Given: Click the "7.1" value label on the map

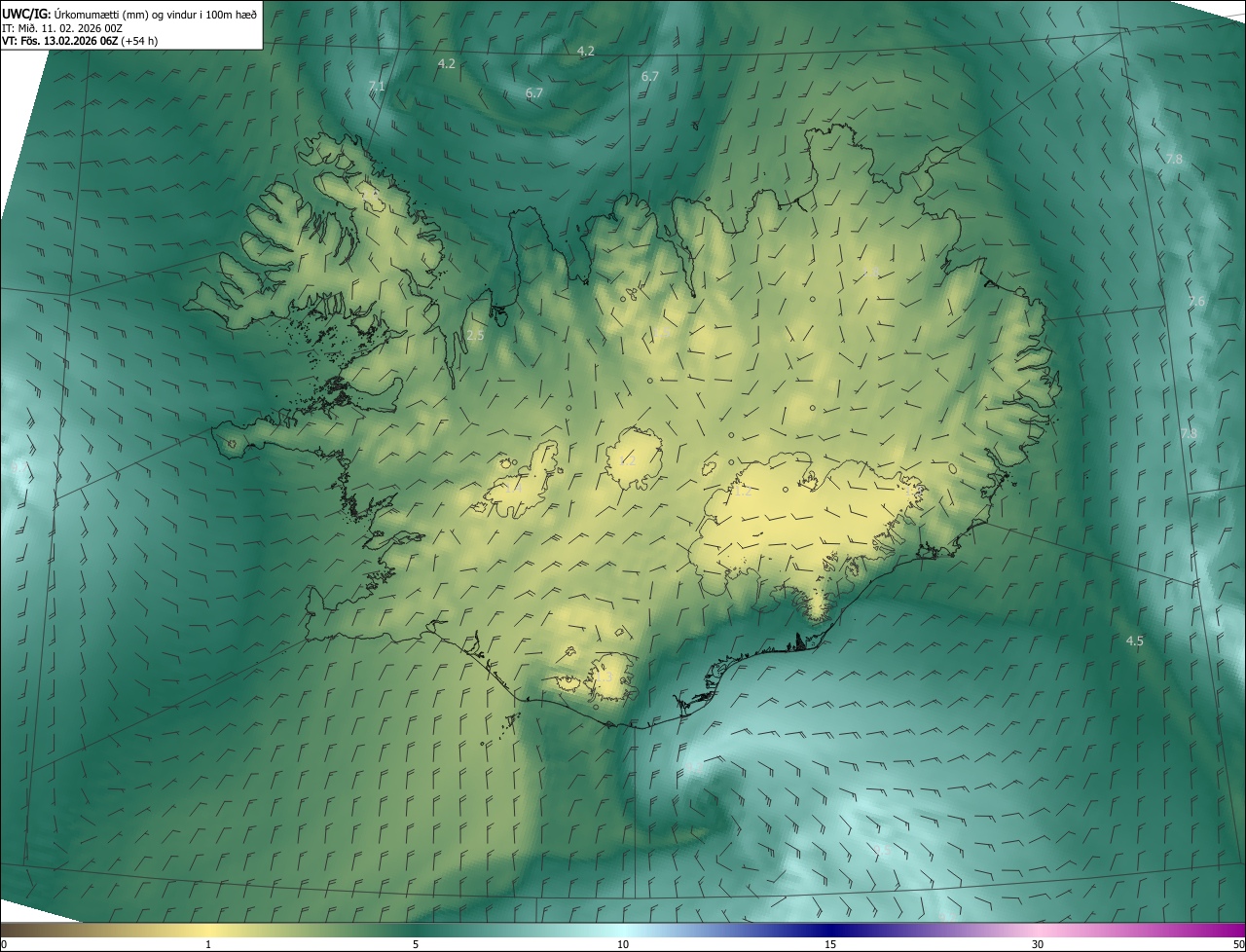Looking at the screenshot, I should coord(377,87).
